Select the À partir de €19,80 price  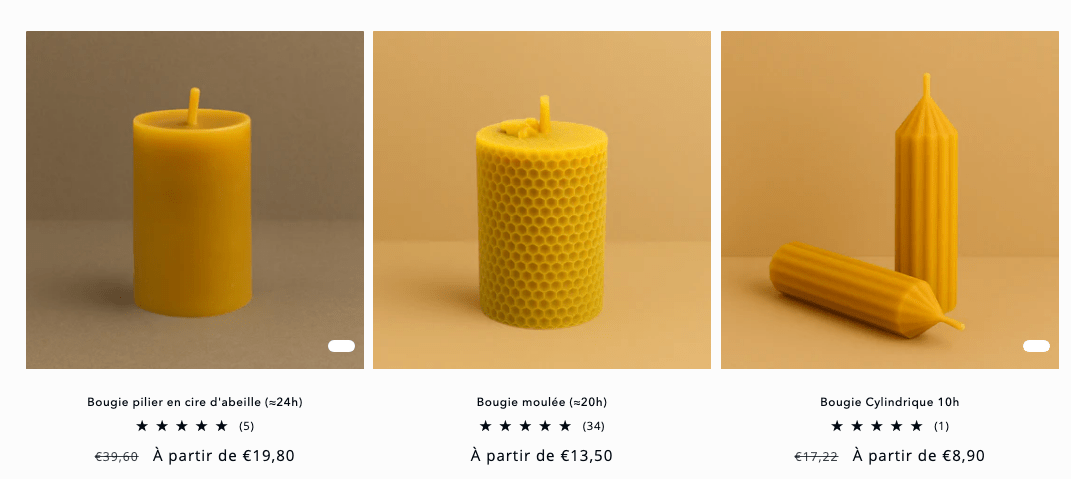[x=223, y=456]
